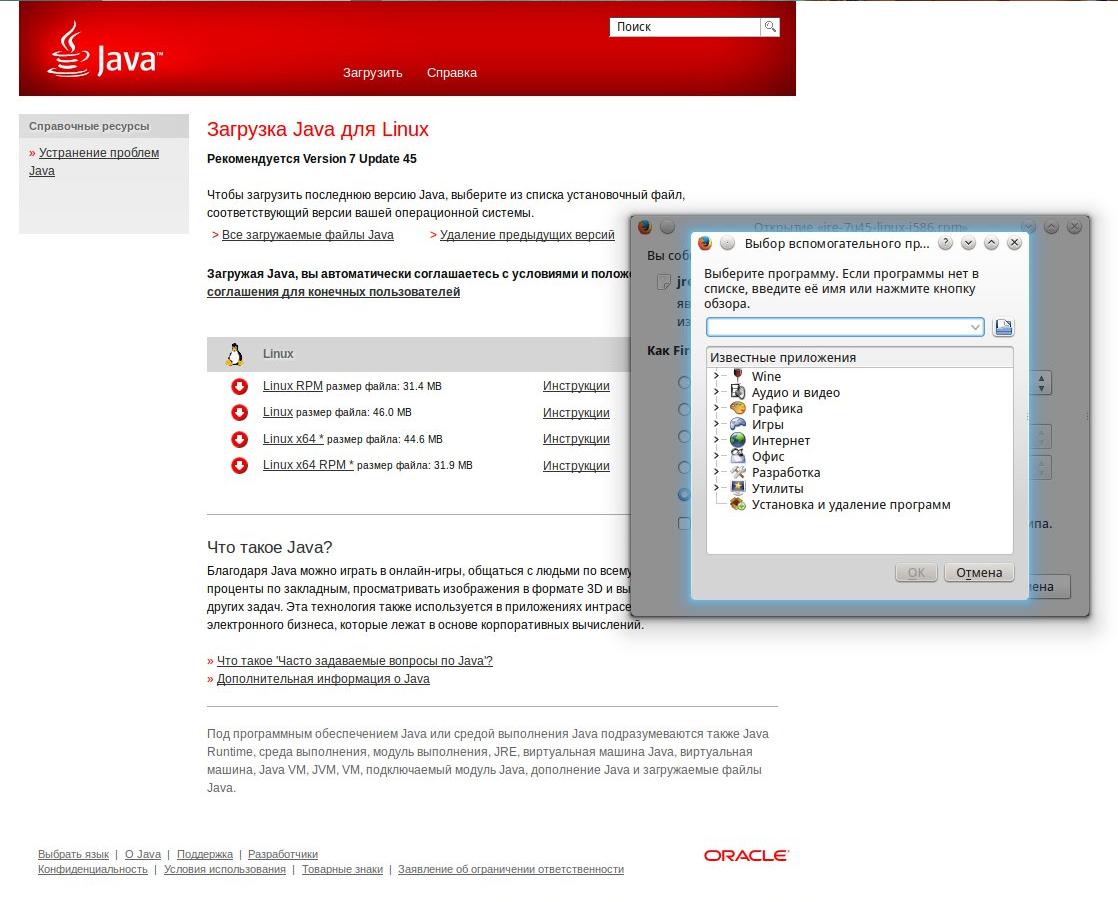The height and width of the screenshot is (902, 1118).
Task: Click the browse file icon button in helper dialog
Action: pos(1003,327)
